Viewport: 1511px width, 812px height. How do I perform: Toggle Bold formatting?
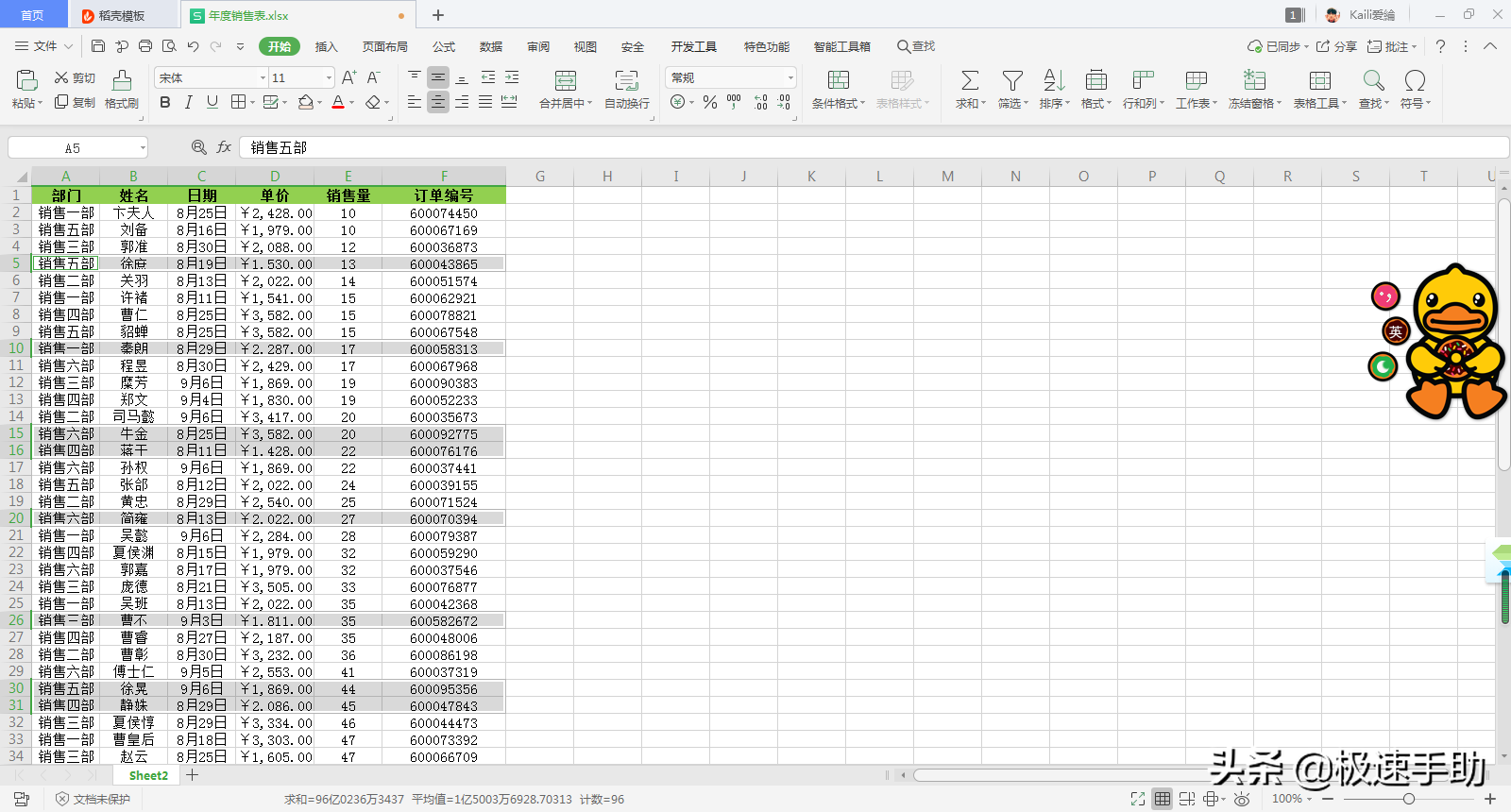[x=165, y=102]
